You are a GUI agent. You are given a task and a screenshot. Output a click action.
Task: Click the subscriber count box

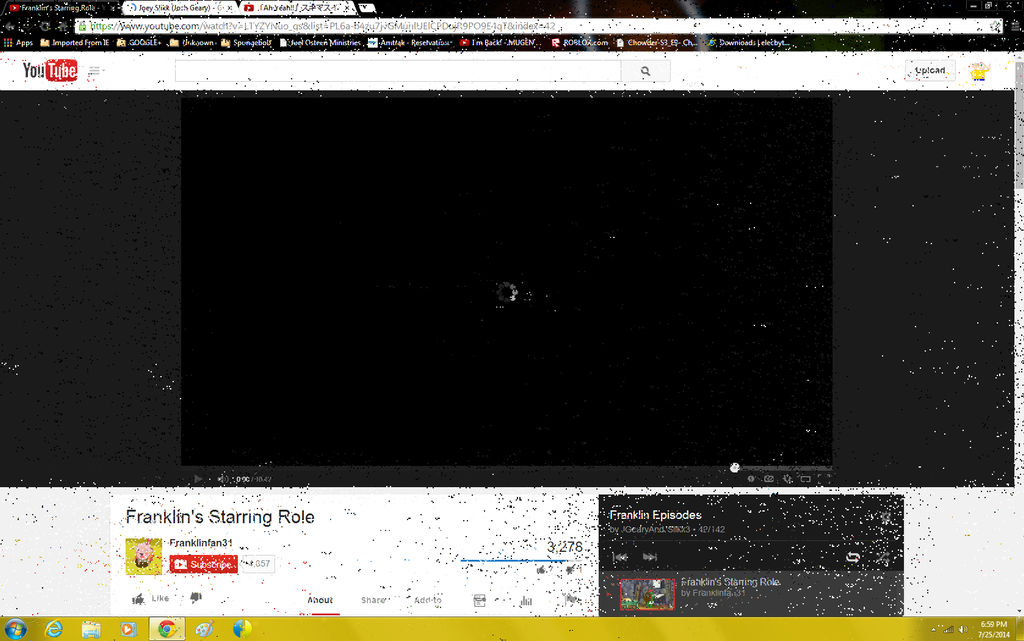point(259,564)
